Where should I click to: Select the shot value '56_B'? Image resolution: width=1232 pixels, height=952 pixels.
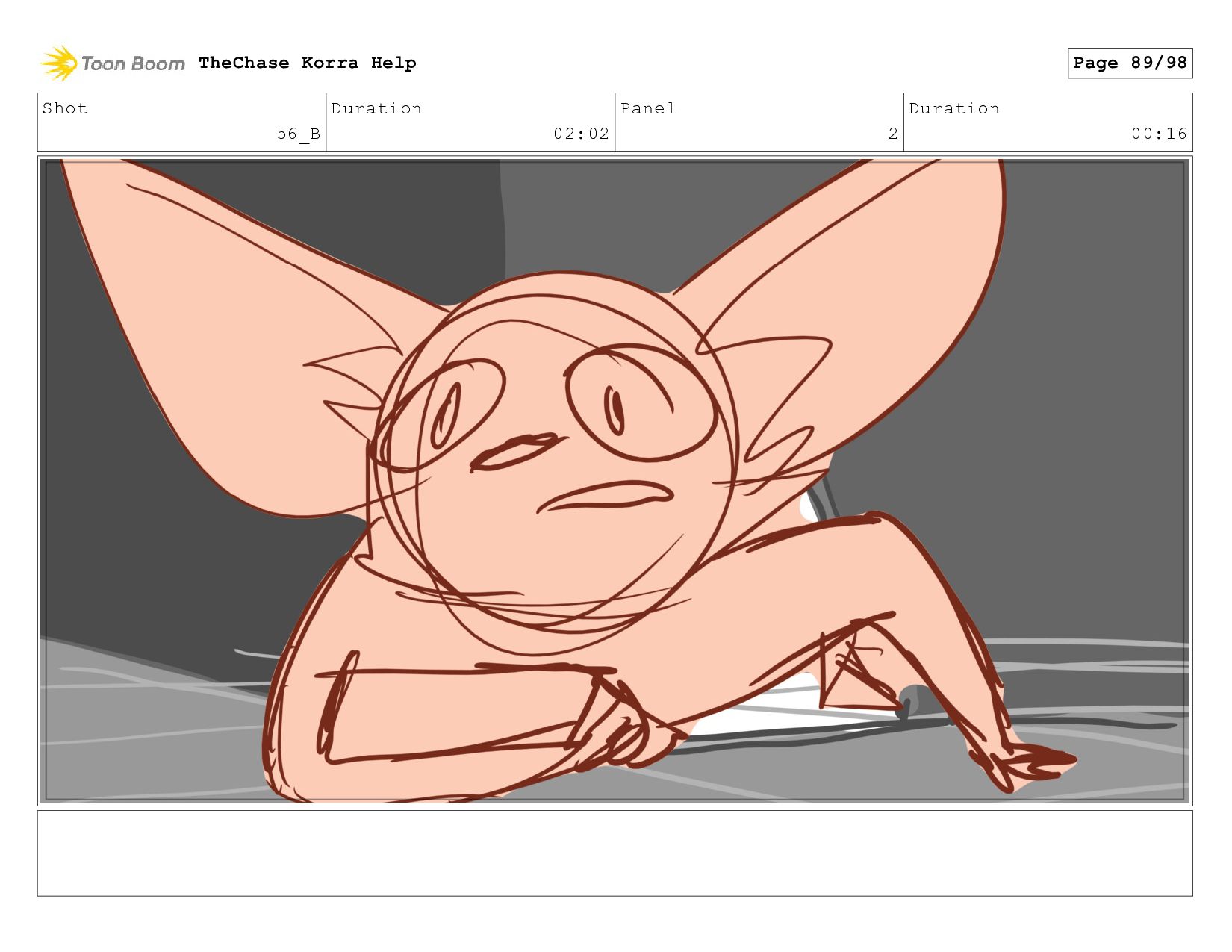pos(299,134)
